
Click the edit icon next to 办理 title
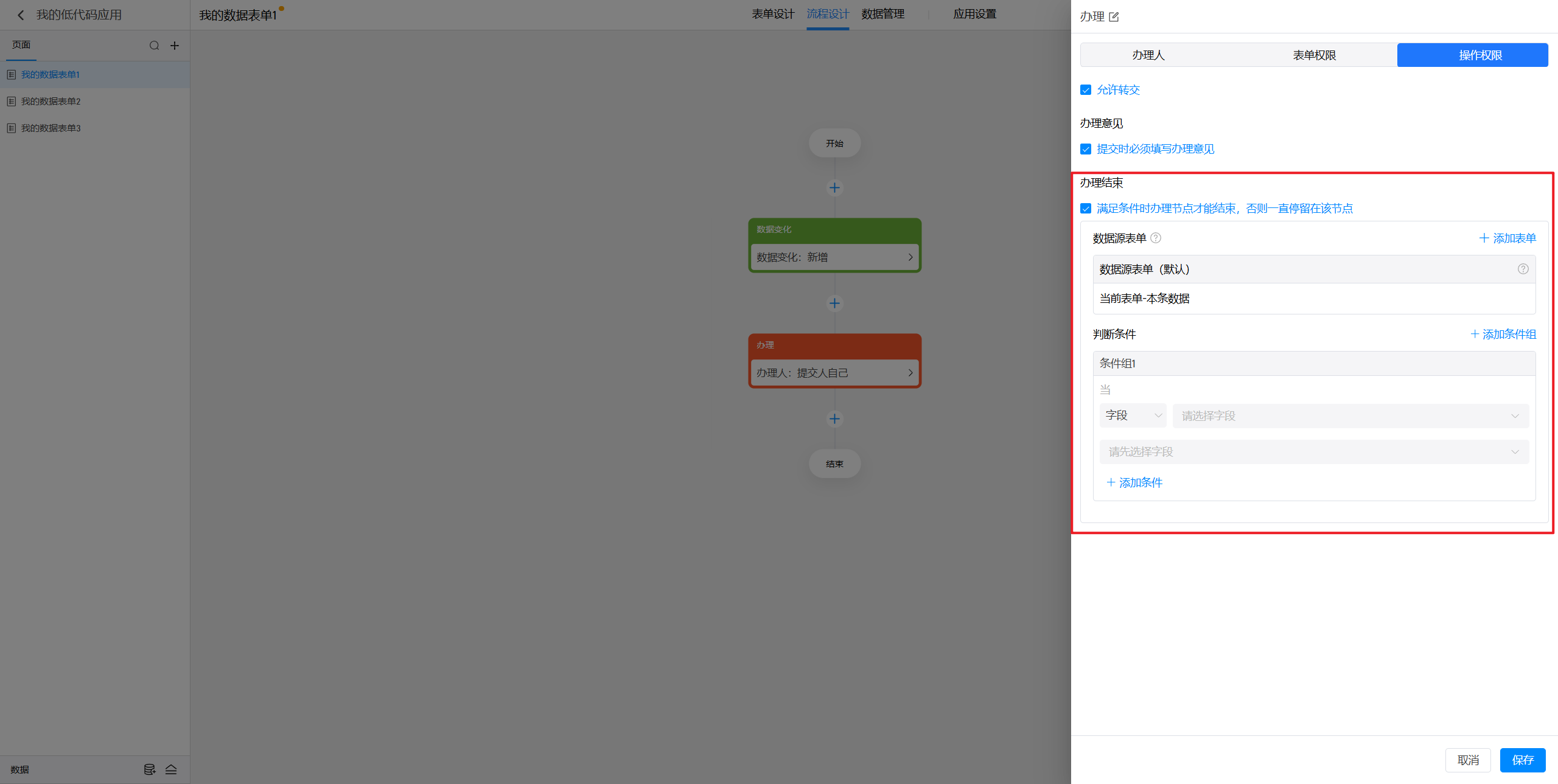point(1114,17)
